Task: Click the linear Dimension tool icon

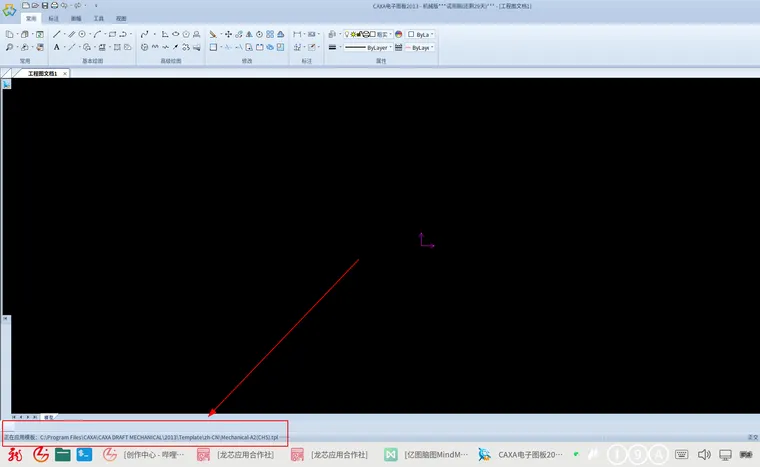Action: tap(297, 34)
